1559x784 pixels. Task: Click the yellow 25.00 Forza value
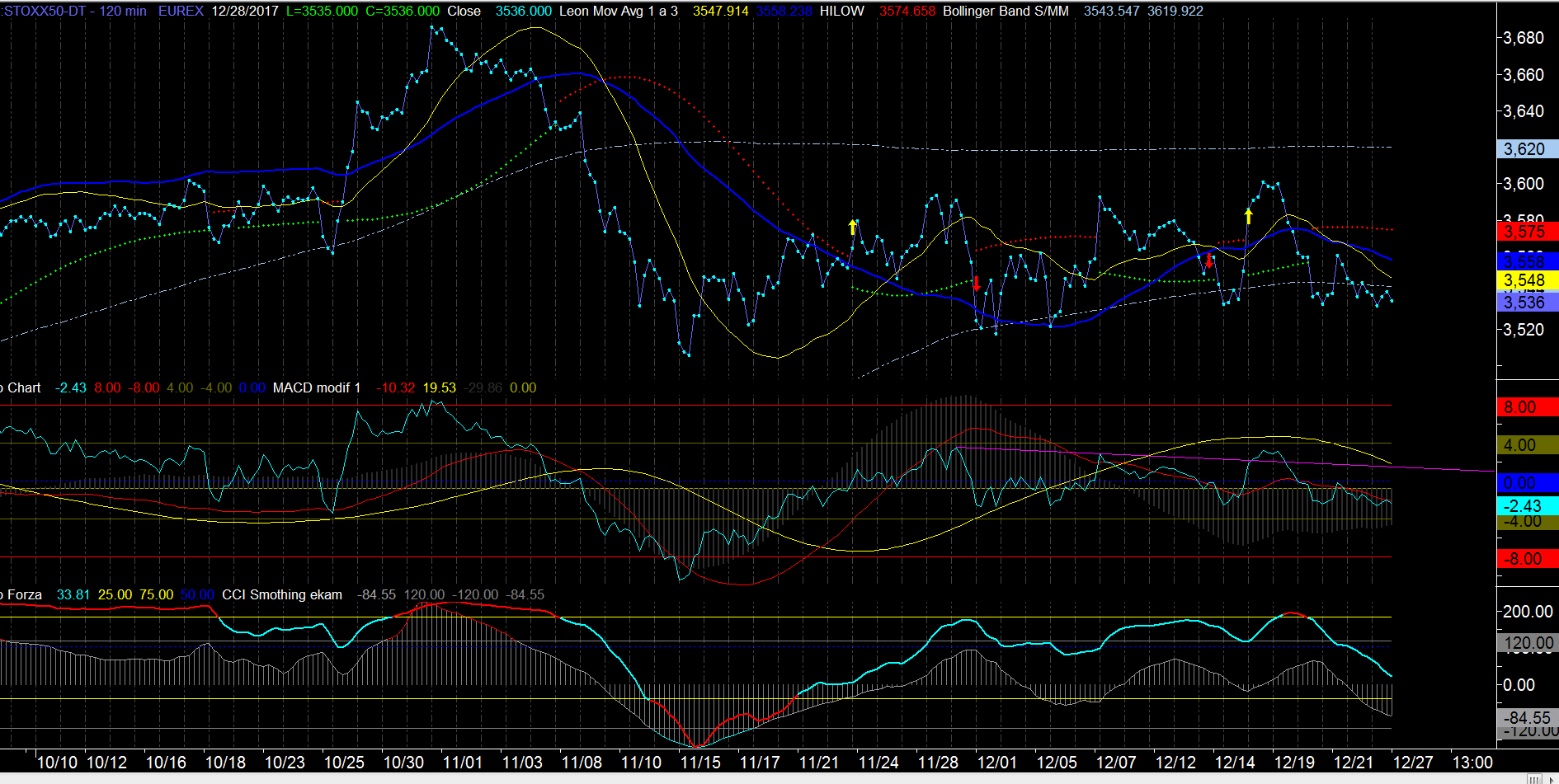coord(115,594)
